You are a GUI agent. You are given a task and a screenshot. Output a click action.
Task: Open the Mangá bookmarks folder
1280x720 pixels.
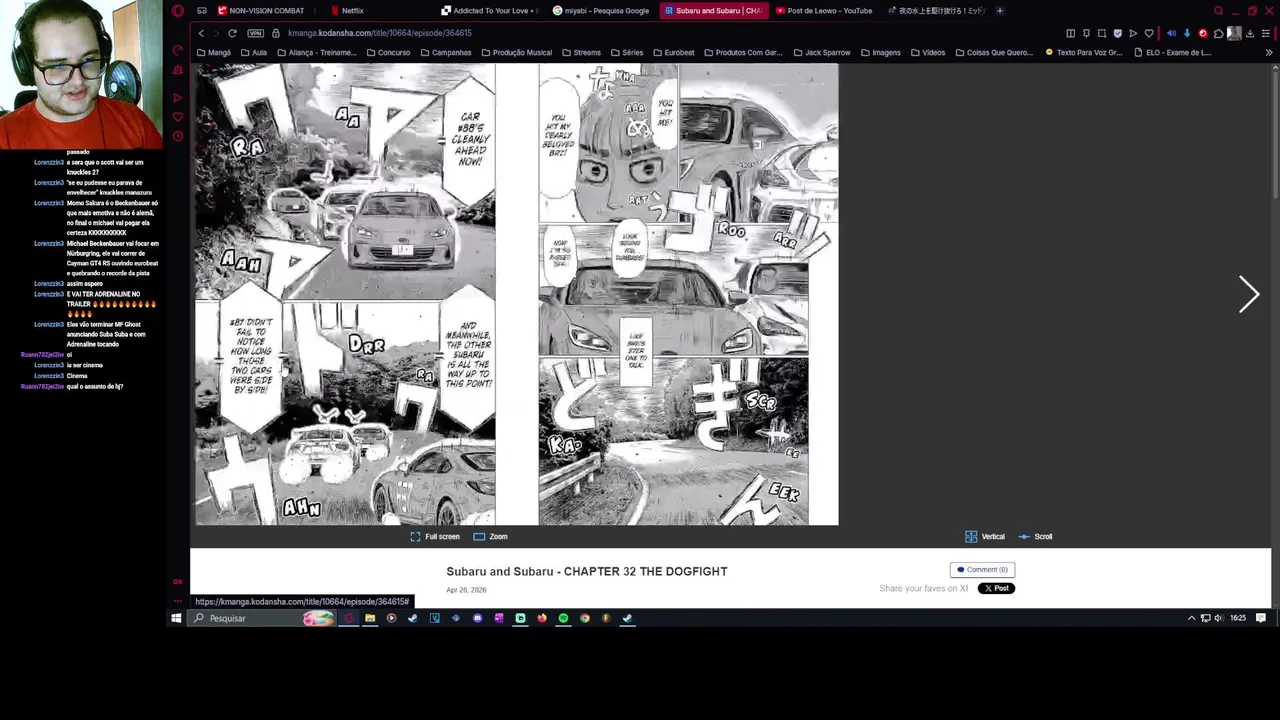pyautogui.click(x=213, y=52)
